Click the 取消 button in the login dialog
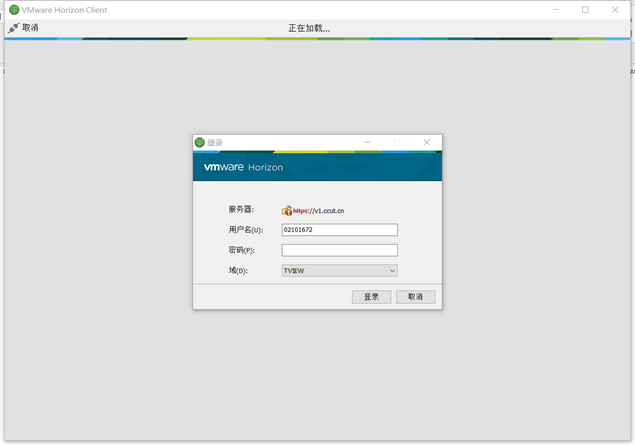This screenshot has width=635, height=445. point(415,297)
